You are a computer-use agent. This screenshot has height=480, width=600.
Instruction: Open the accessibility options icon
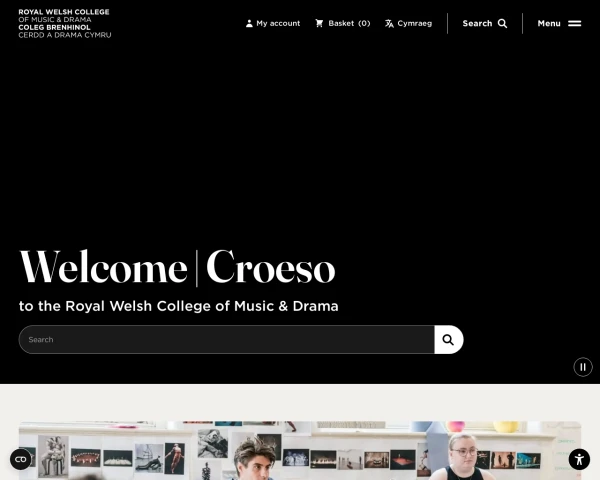579,459
